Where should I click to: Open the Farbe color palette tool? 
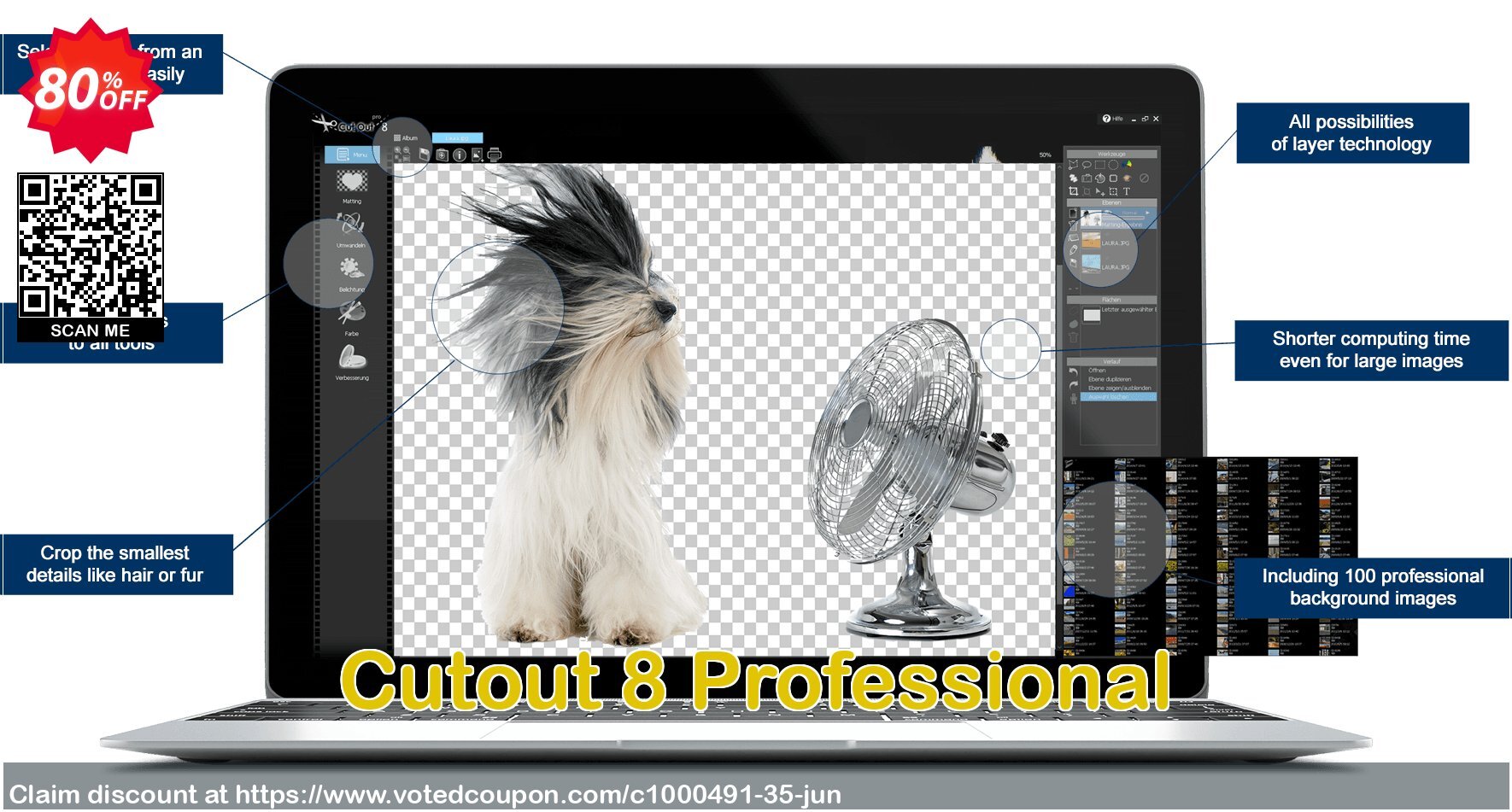tap(351, 313)
